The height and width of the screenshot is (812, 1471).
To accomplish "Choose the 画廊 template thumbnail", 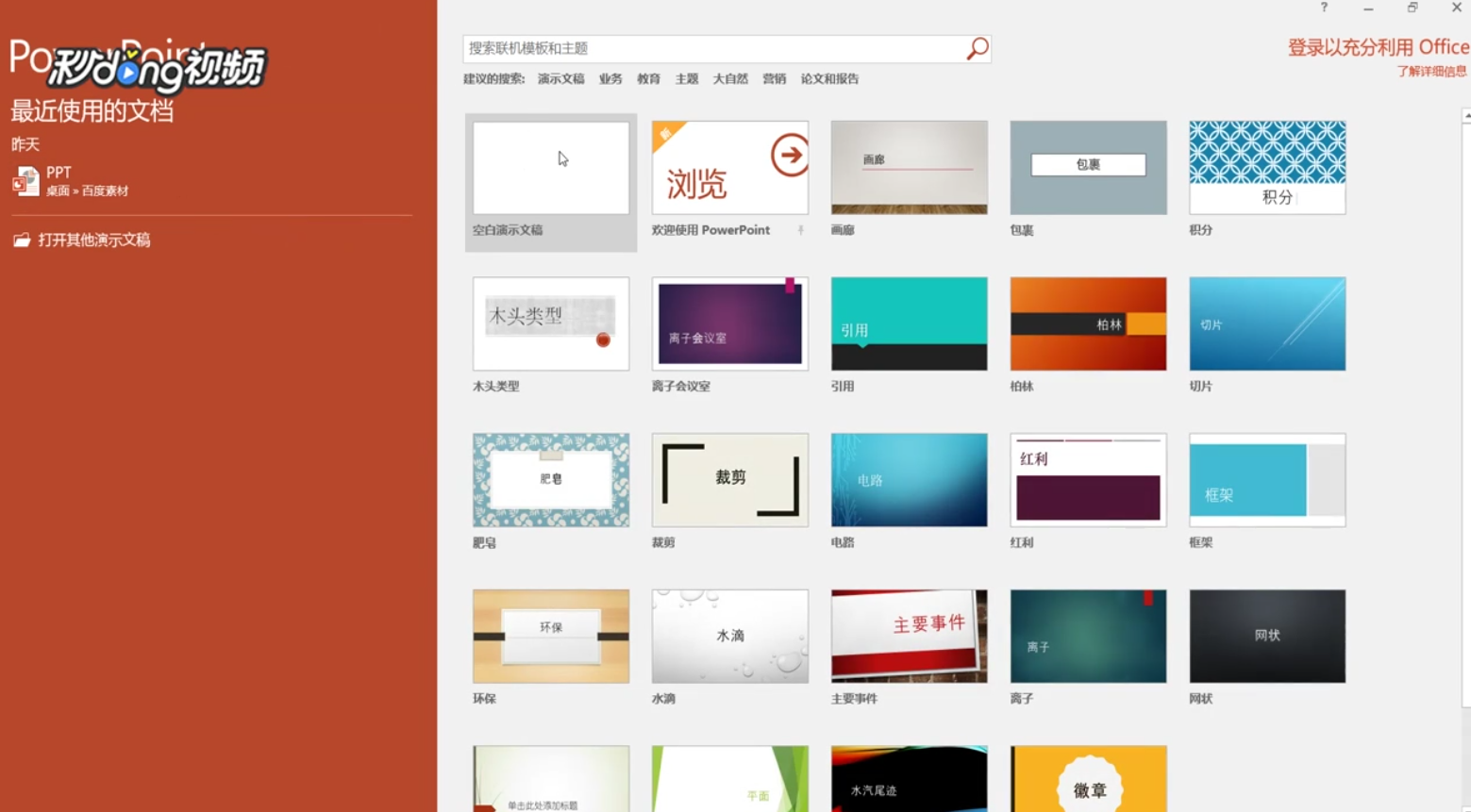I will 910,168.
